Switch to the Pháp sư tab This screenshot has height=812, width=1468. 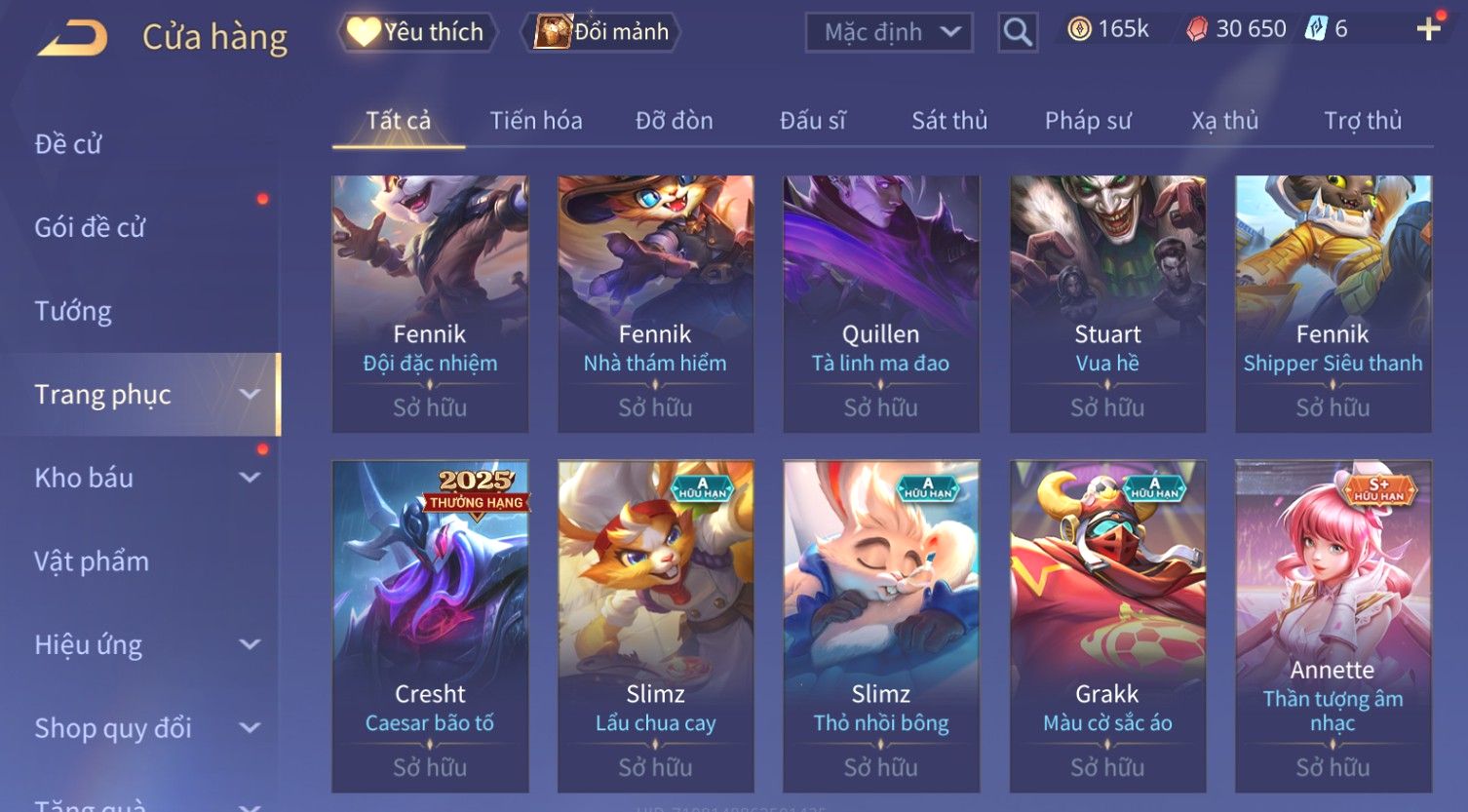click(x=1088, y=121)
